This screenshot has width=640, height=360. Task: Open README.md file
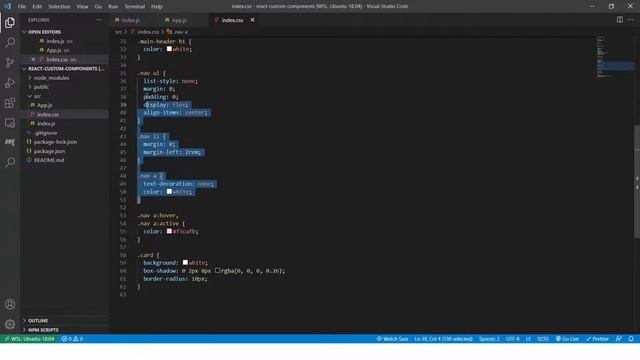49,160
